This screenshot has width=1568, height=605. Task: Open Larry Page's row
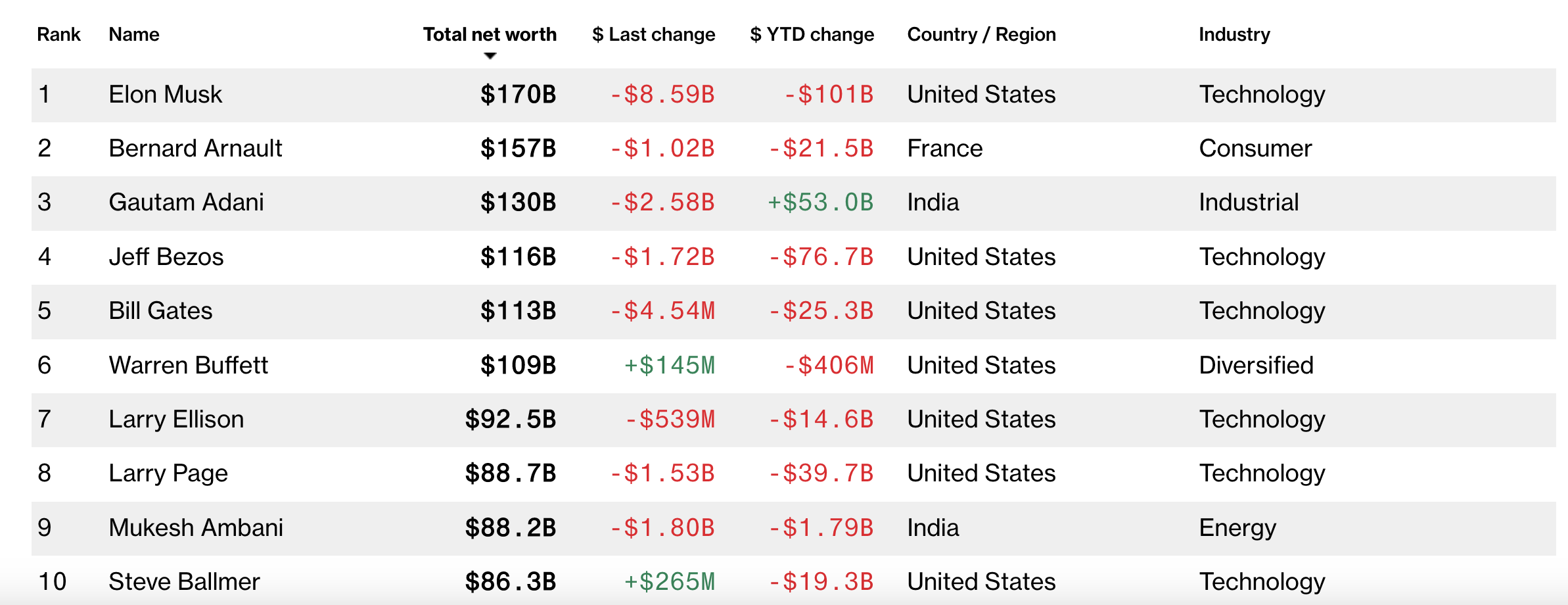[x=168, y=473]
